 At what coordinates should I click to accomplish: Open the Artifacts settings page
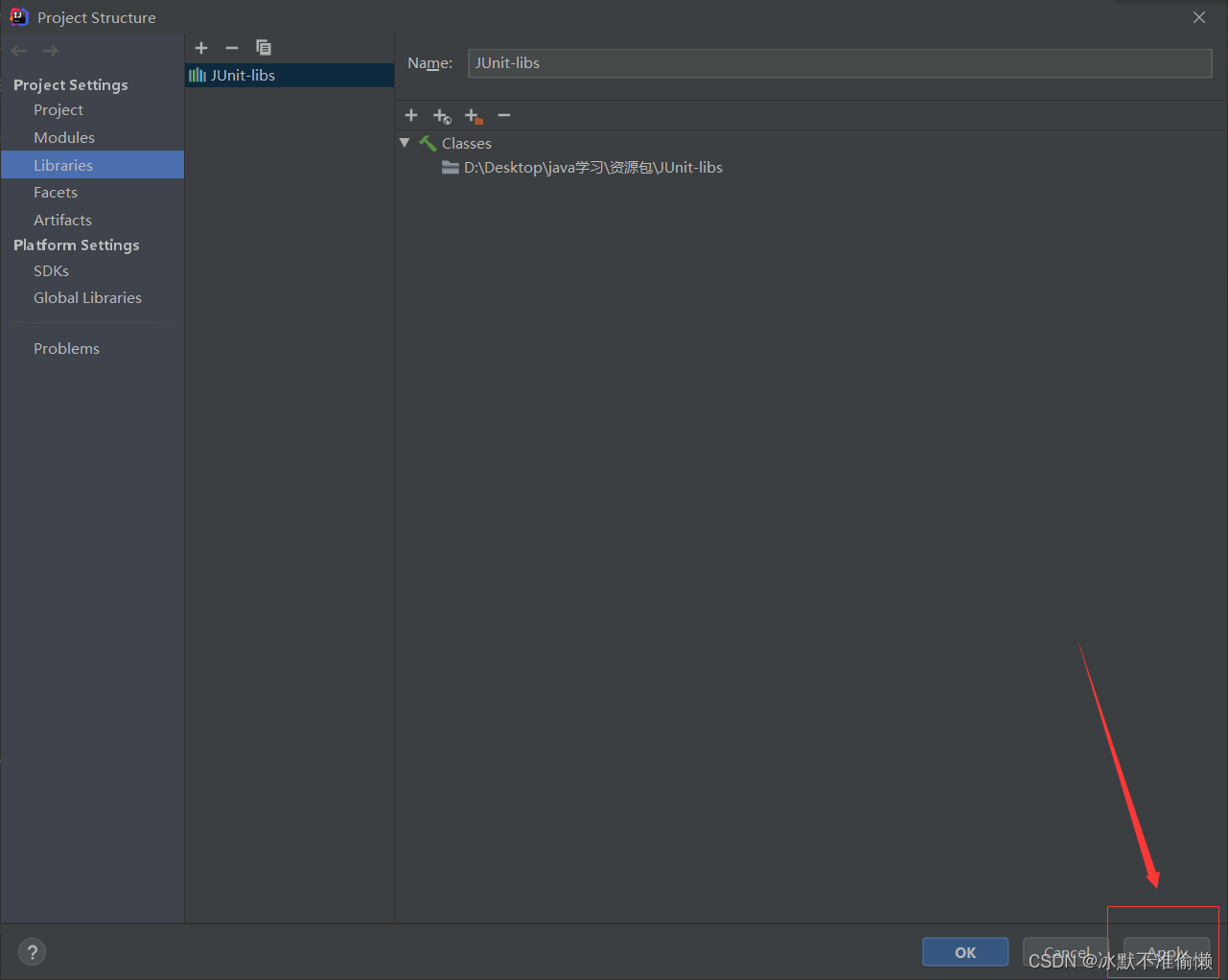[62, 221]
